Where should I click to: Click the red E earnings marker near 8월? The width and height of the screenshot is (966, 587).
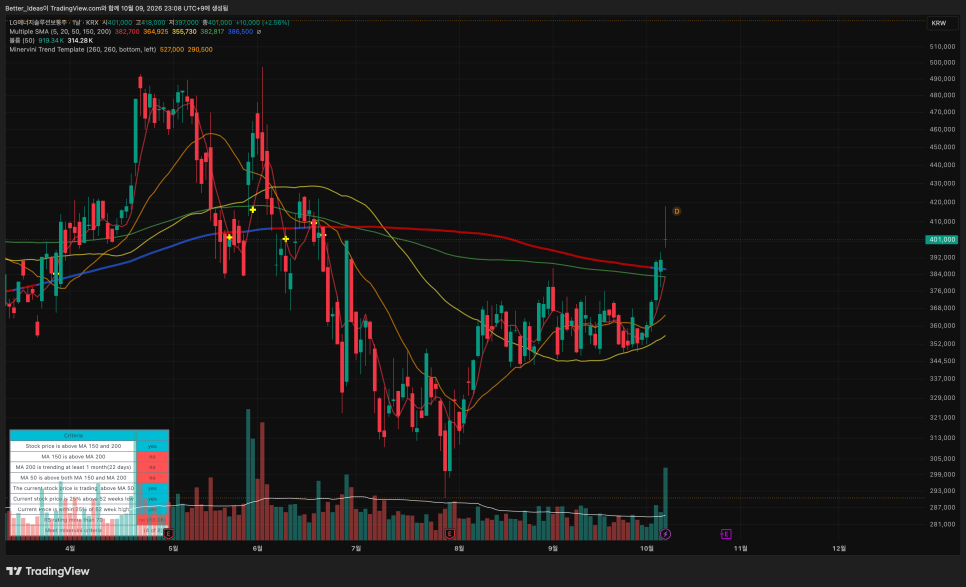coord(450,534)
